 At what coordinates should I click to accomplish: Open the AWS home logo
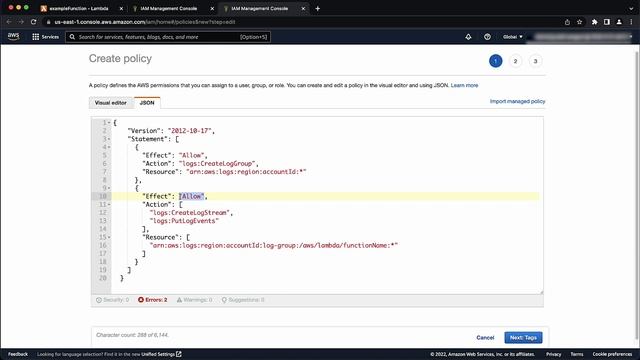pyautogui.click(x=13, y=36)
